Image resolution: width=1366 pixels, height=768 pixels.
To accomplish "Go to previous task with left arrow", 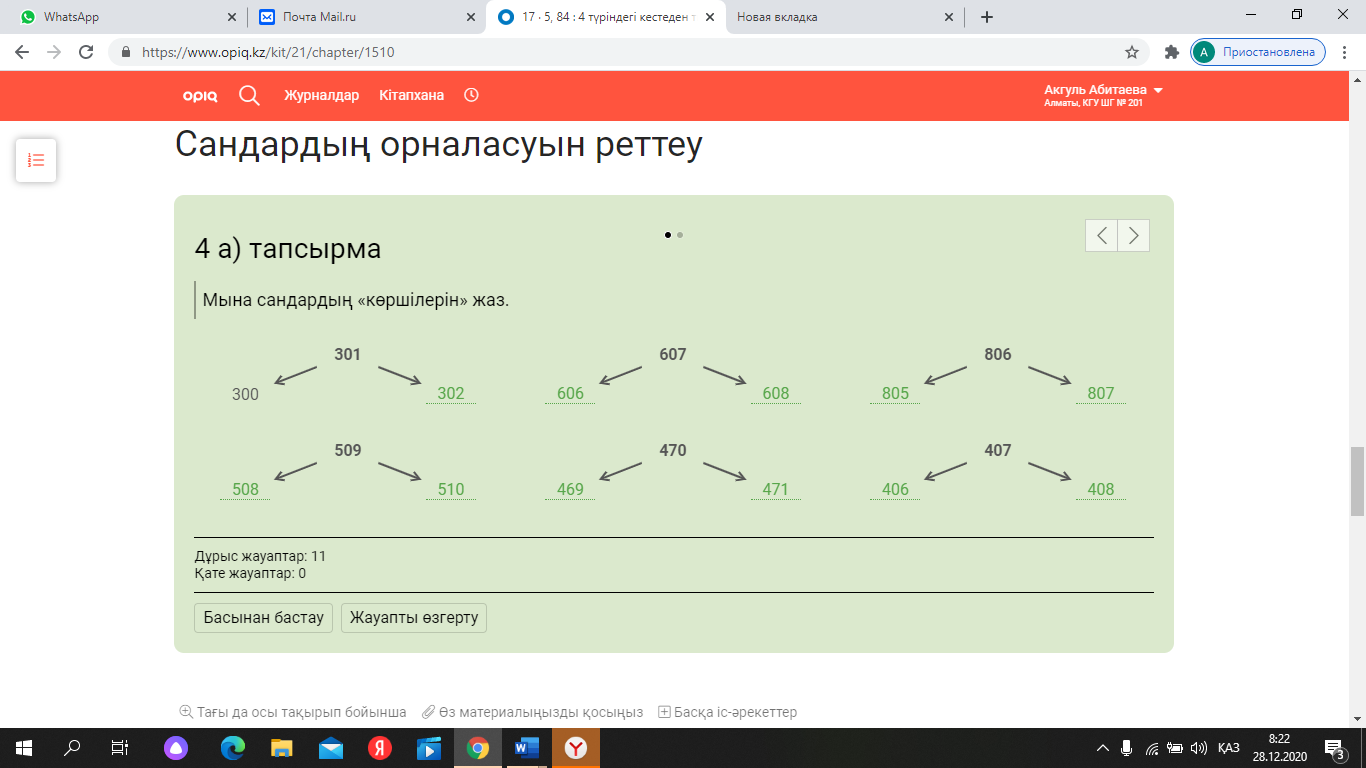I will tap(1101, 235).
